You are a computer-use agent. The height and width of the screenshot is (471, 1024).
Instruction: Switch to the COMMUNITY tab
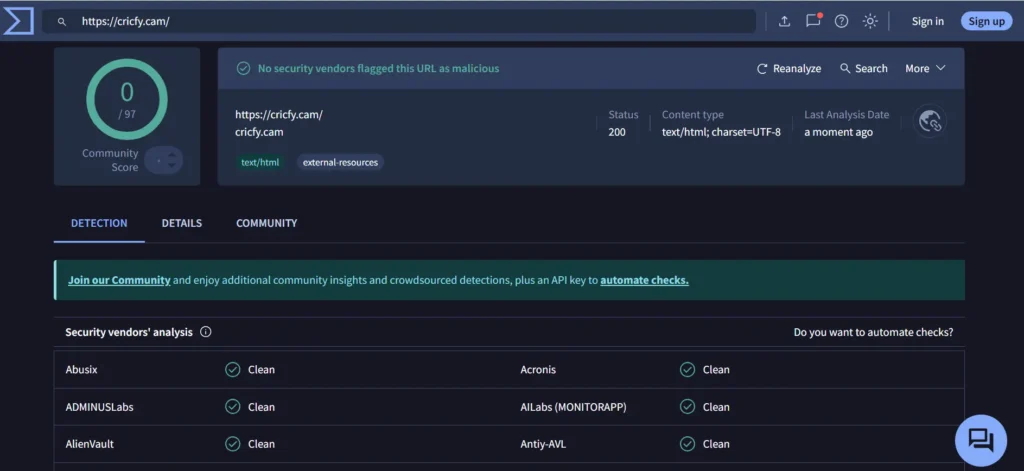tap(266, 223)
